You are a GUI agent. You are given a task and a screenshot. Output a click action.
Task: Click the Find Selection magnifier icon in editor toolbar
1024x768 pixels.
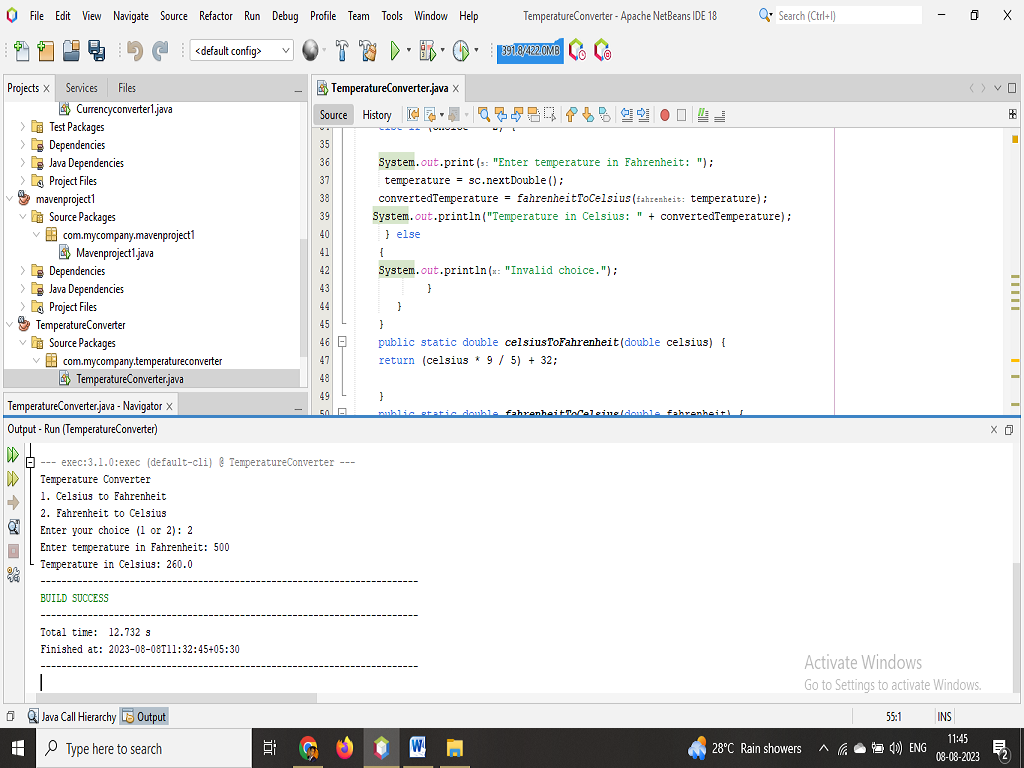pos(484,115)
